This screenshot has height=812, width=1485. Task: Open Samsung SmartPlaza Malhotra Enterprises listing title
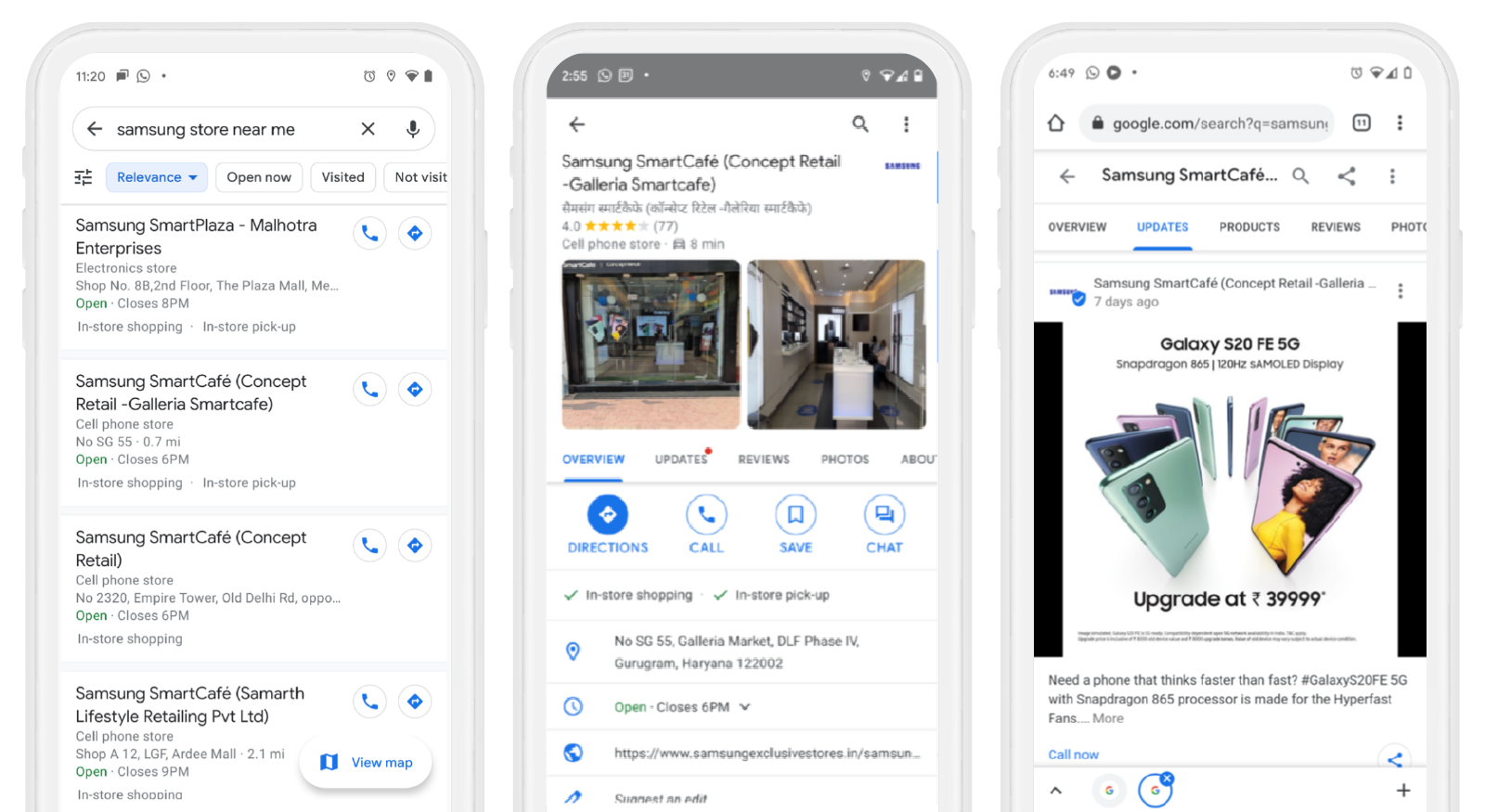pos(196,237)
